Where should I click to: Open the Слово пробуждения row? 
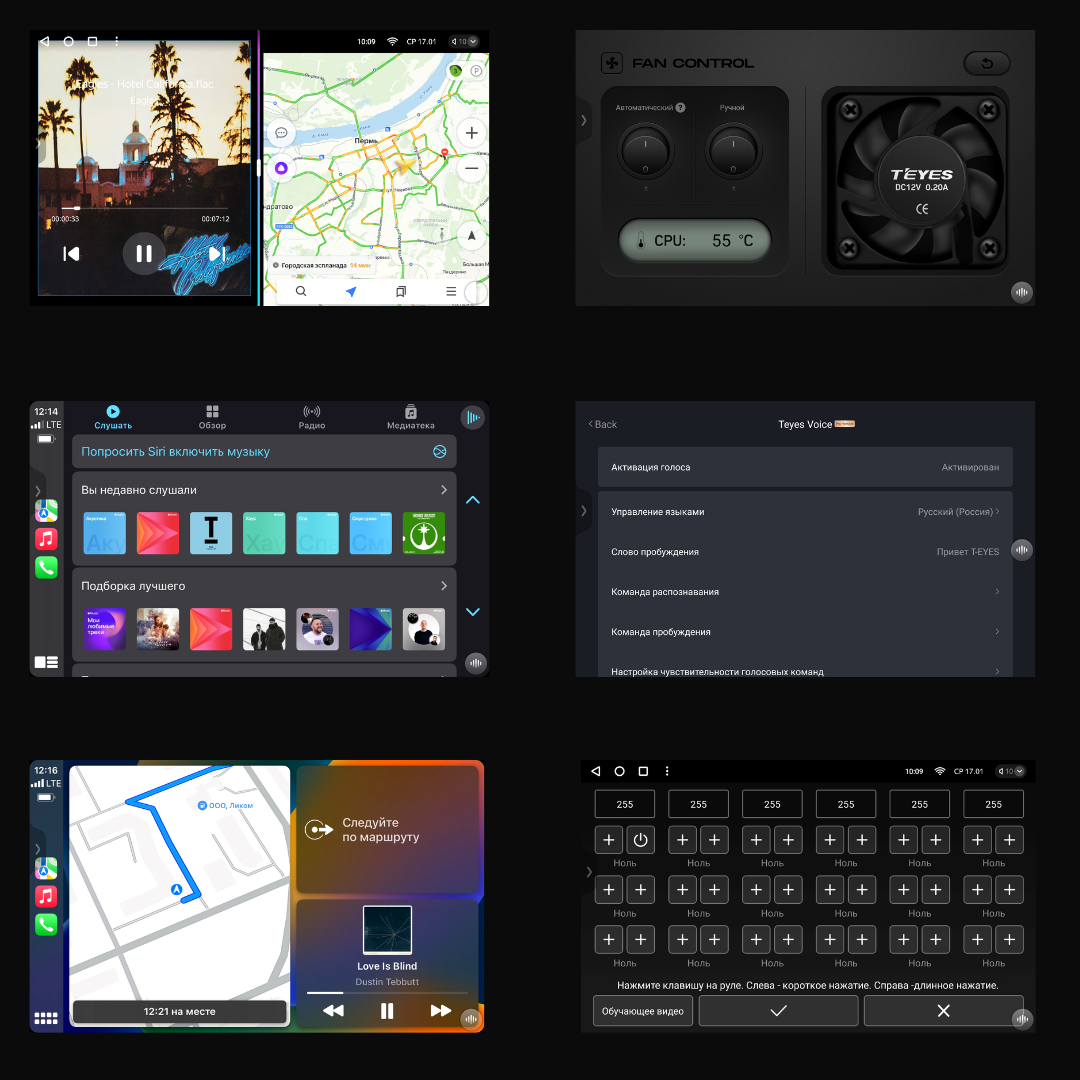(x=804, y=552)
